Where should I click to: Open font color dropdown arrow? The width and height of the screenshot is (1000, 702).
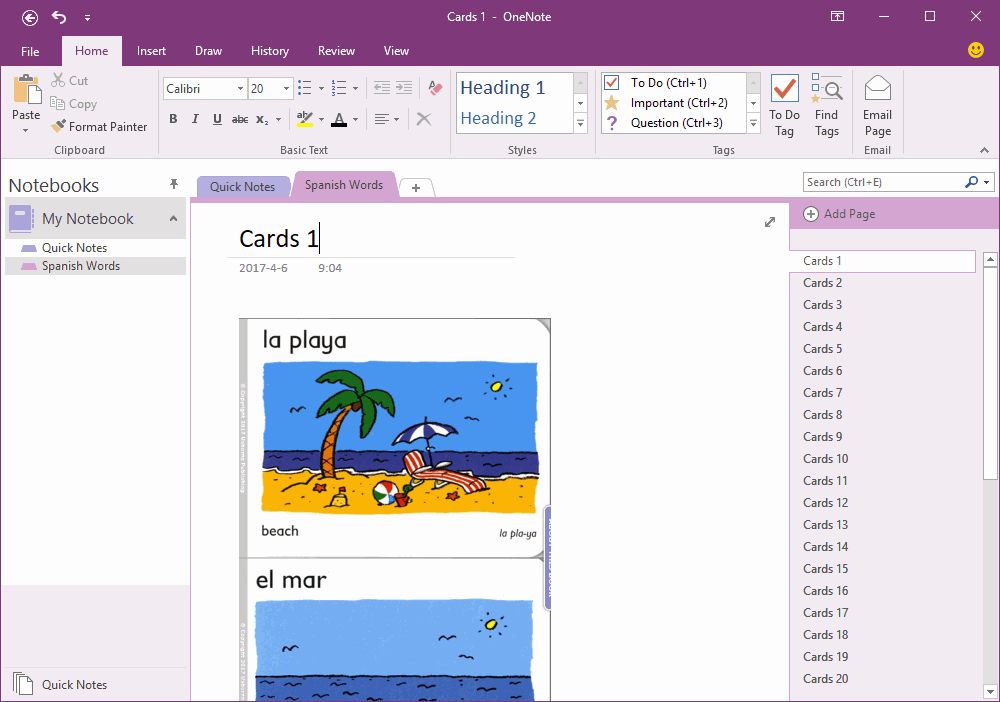pos(355,119)
